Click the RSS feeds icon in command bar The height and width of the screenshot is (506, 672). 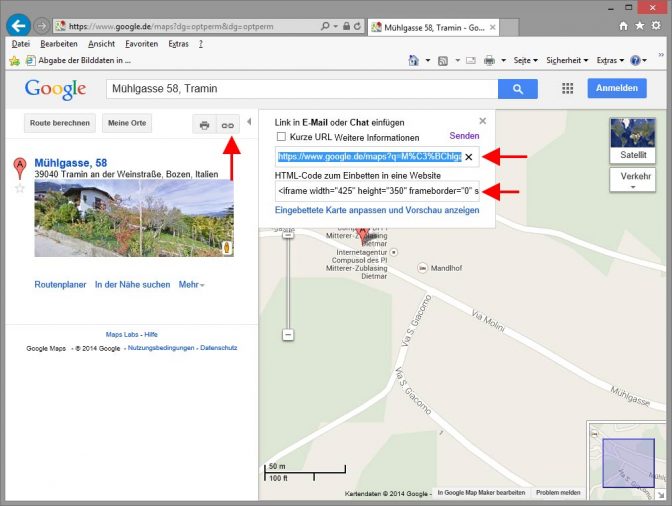pos(443,61)
